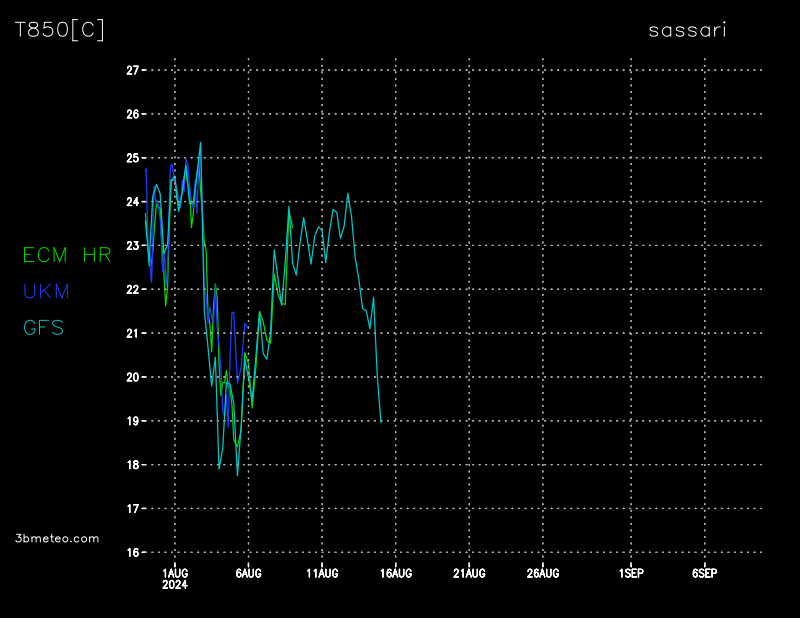Click the ECM HR legend entry
The width and height of the screenshot is (800, 618).
pyautogui.click(x=67, y=255)
